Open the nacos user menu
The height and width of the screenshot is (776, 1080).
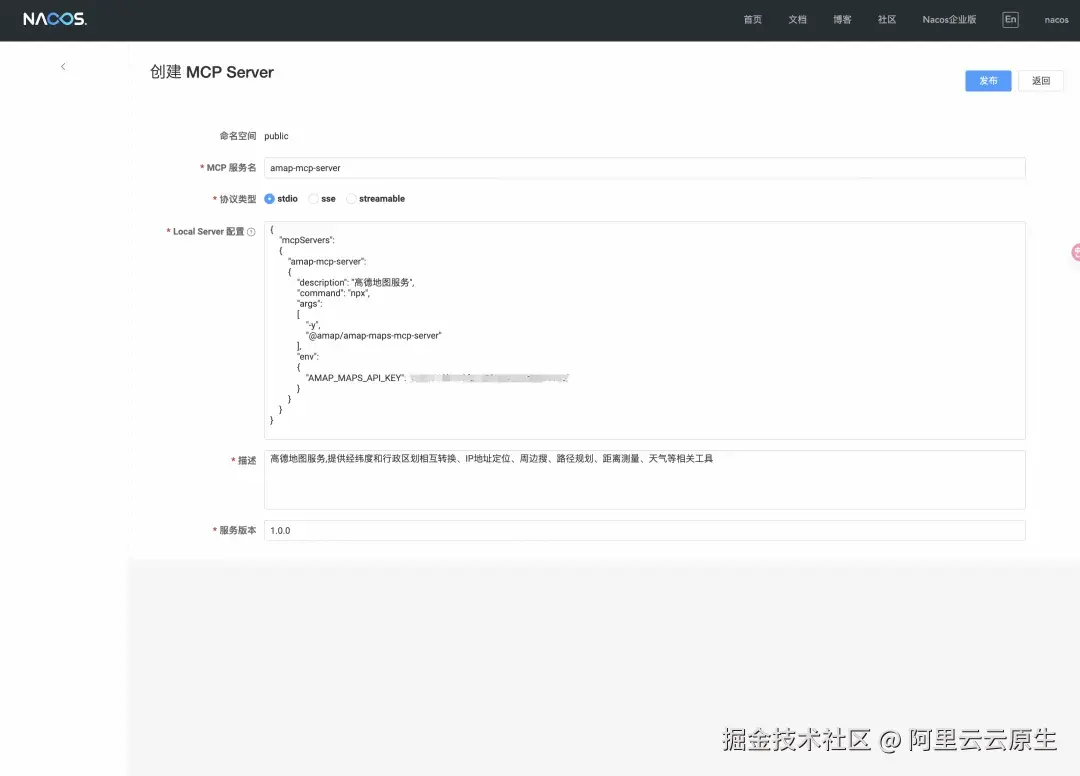[1057, 20]
